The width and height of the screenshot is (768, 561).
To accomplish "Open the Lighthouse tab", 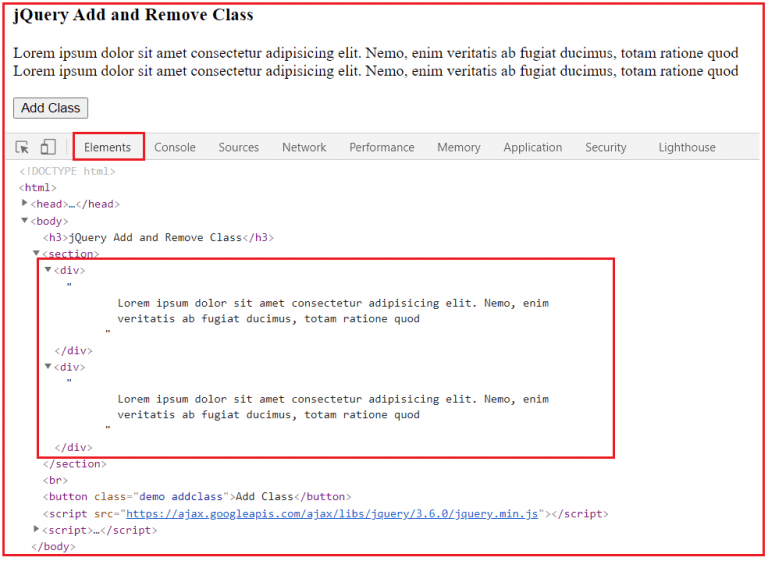I will 687,147.
